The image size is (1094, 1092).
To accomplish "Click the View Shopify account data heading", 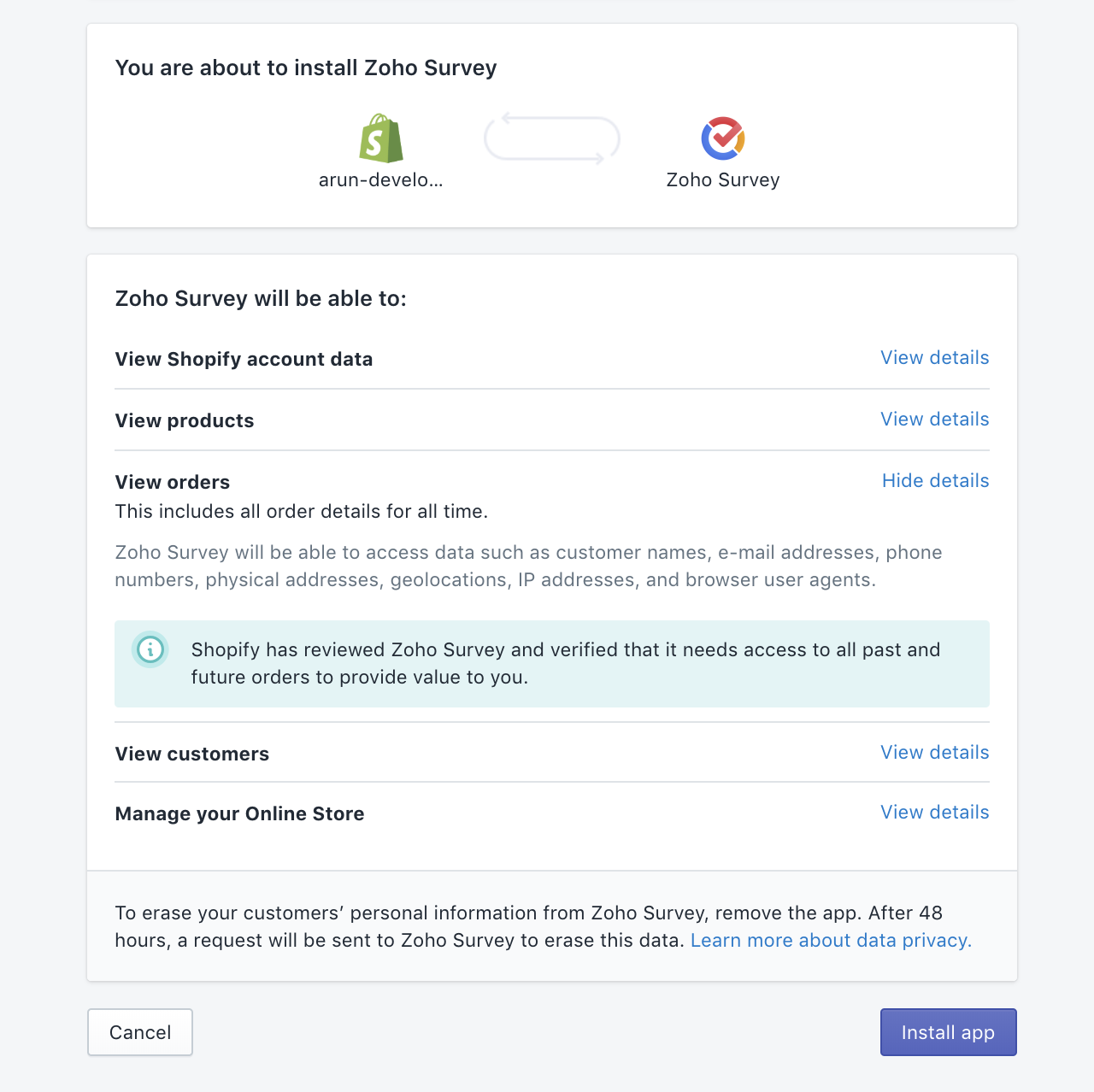I will point(244,360).
